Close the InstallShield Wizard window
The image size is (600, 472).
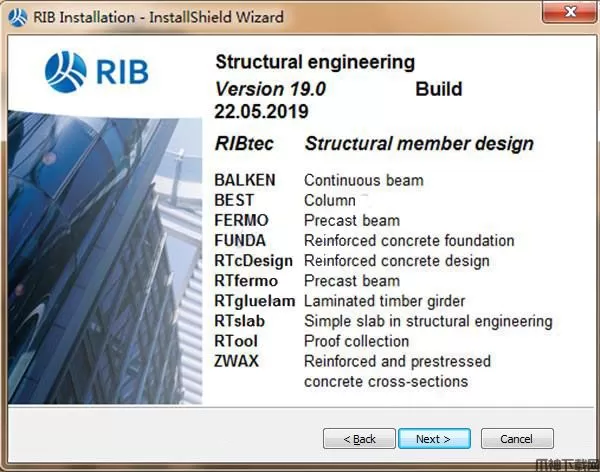tap(570, 12)
